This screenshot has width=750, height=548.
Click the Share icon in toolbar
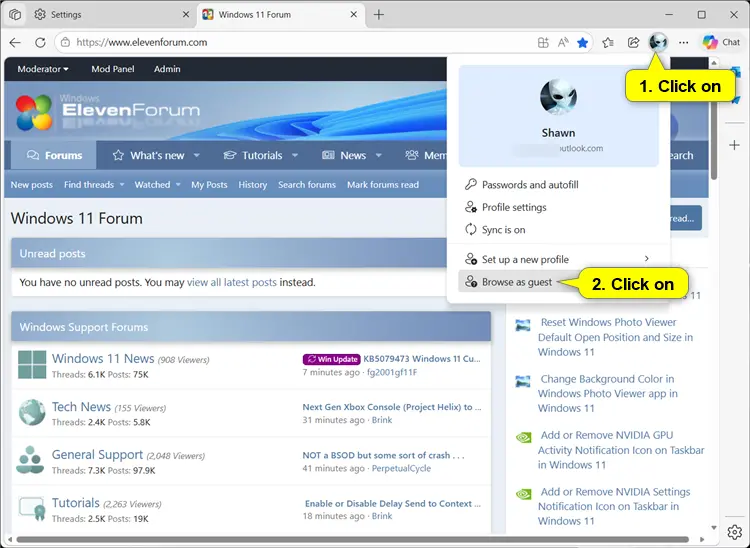(633, 43)
